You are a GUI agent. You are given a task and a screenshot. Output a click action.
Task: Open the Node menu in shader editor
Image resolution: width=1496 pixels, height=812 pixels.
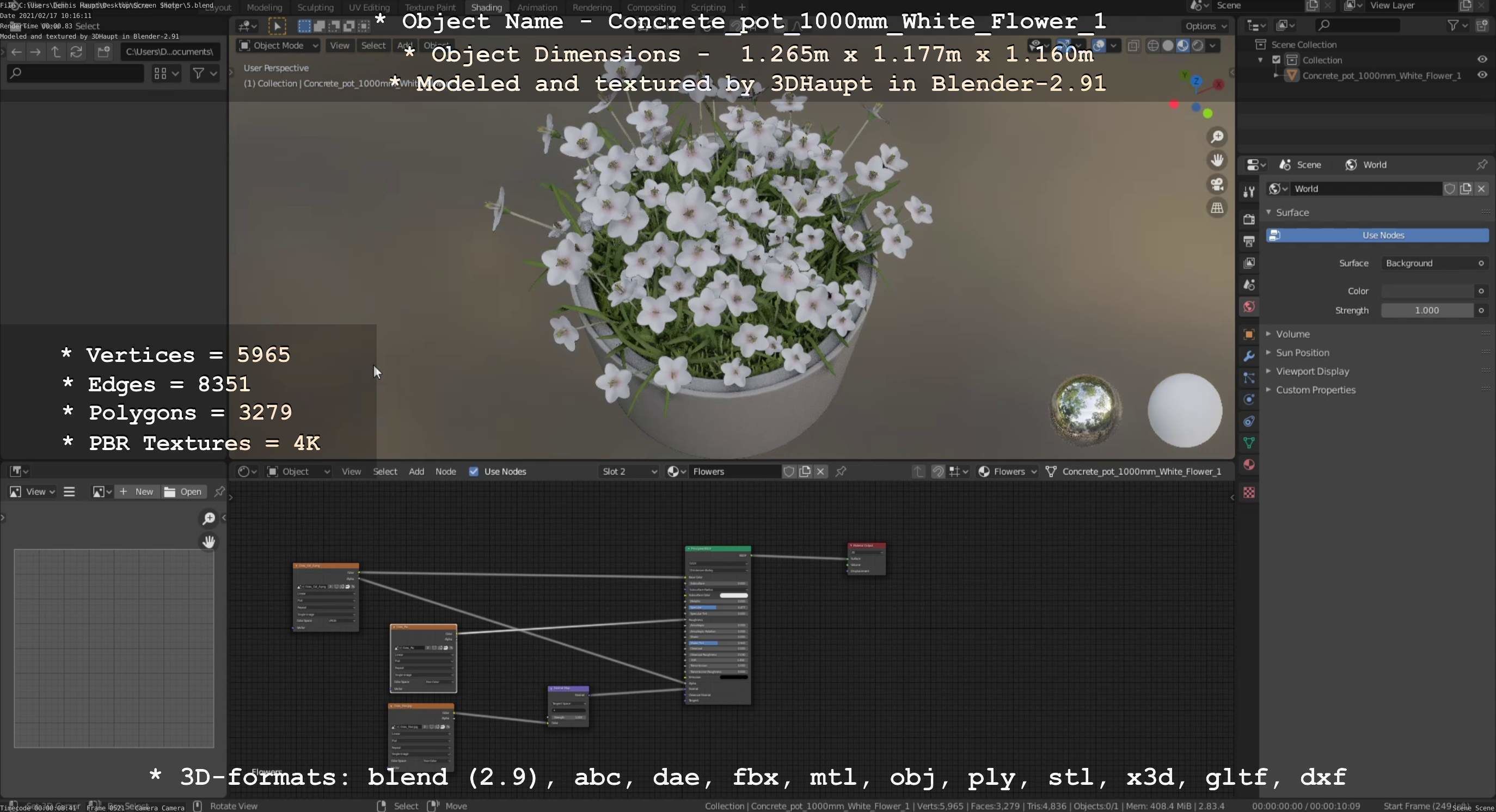pyautogui.click(x=445, y=471)
